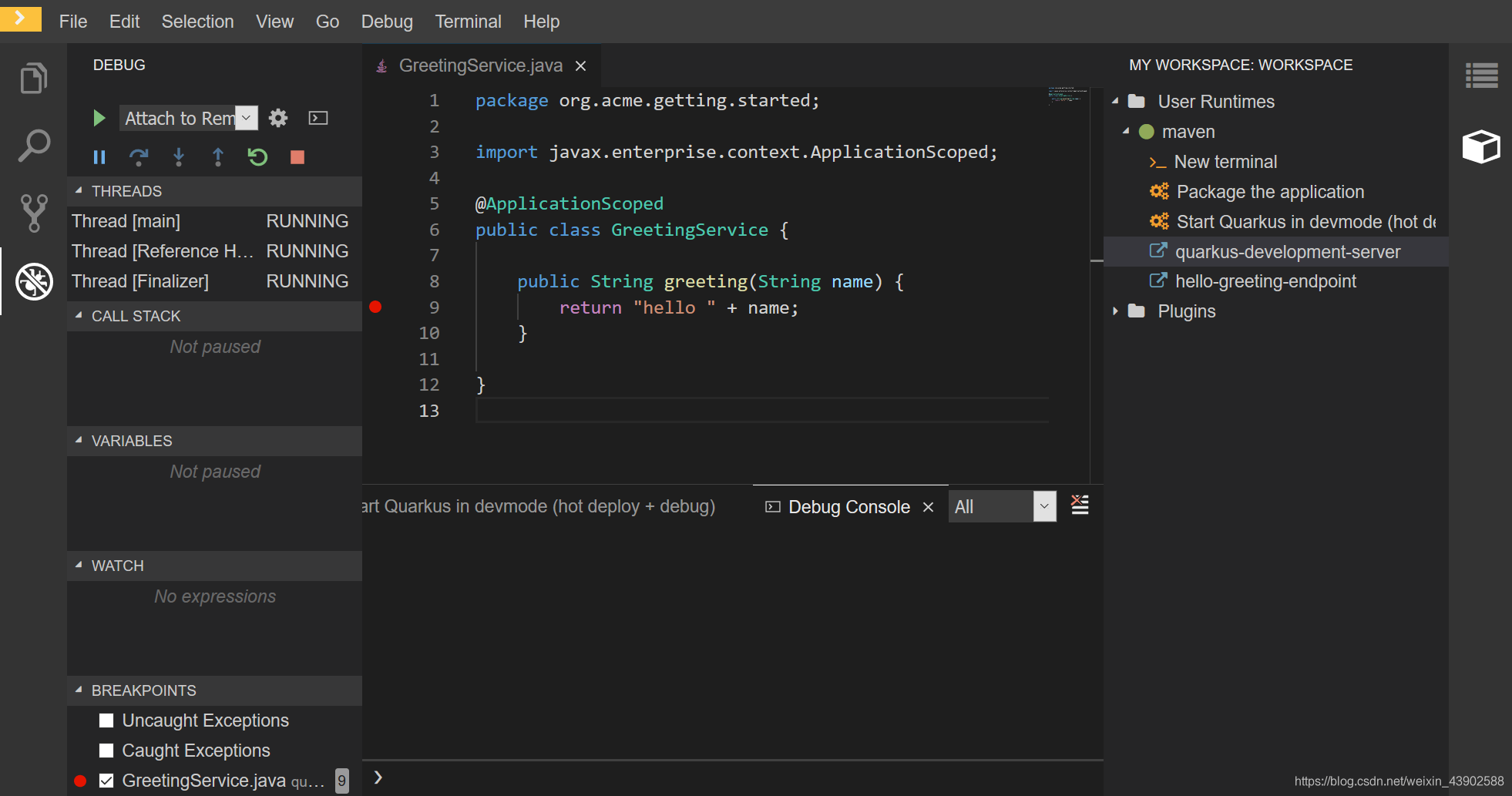
Task: Open the Search magnifier in sidebar
Action: pyautogui.click(x=34, y=145)
